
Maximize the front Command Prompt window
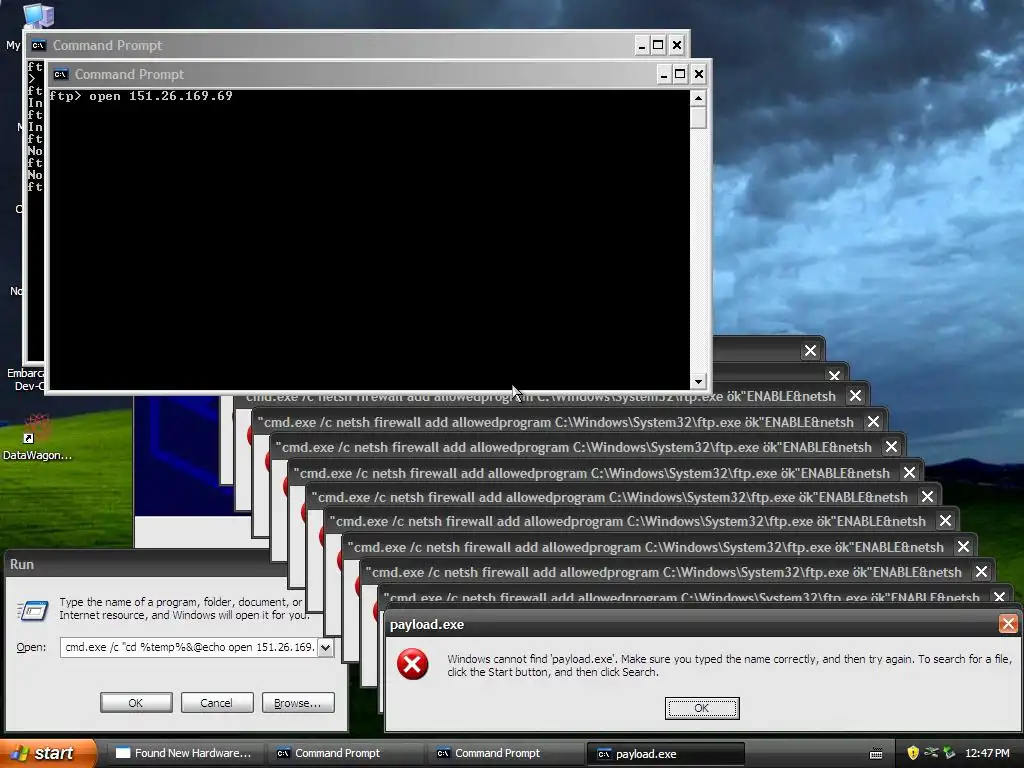click(x=680, y=74)
